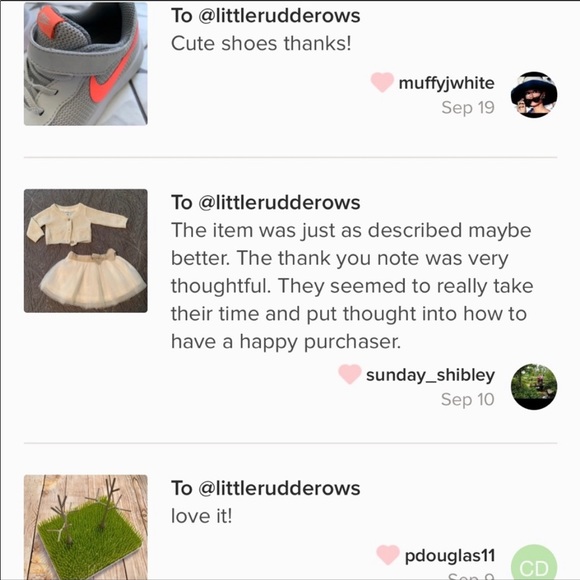Screen dimensions: 580x580
Task: Open the green CD avatar of pdouglas11
Action: pyautogui.click(x=534, y=562)
